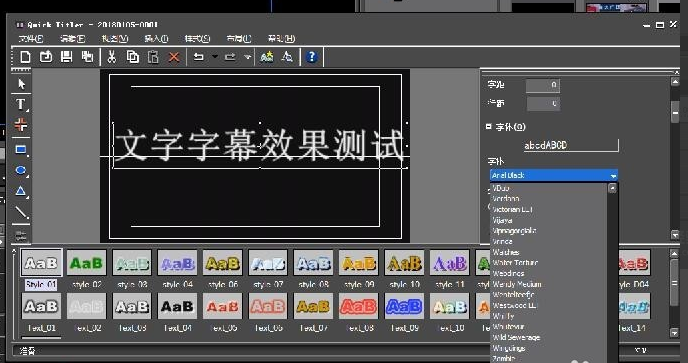Open the 视图(V) menu

point(115,39)
